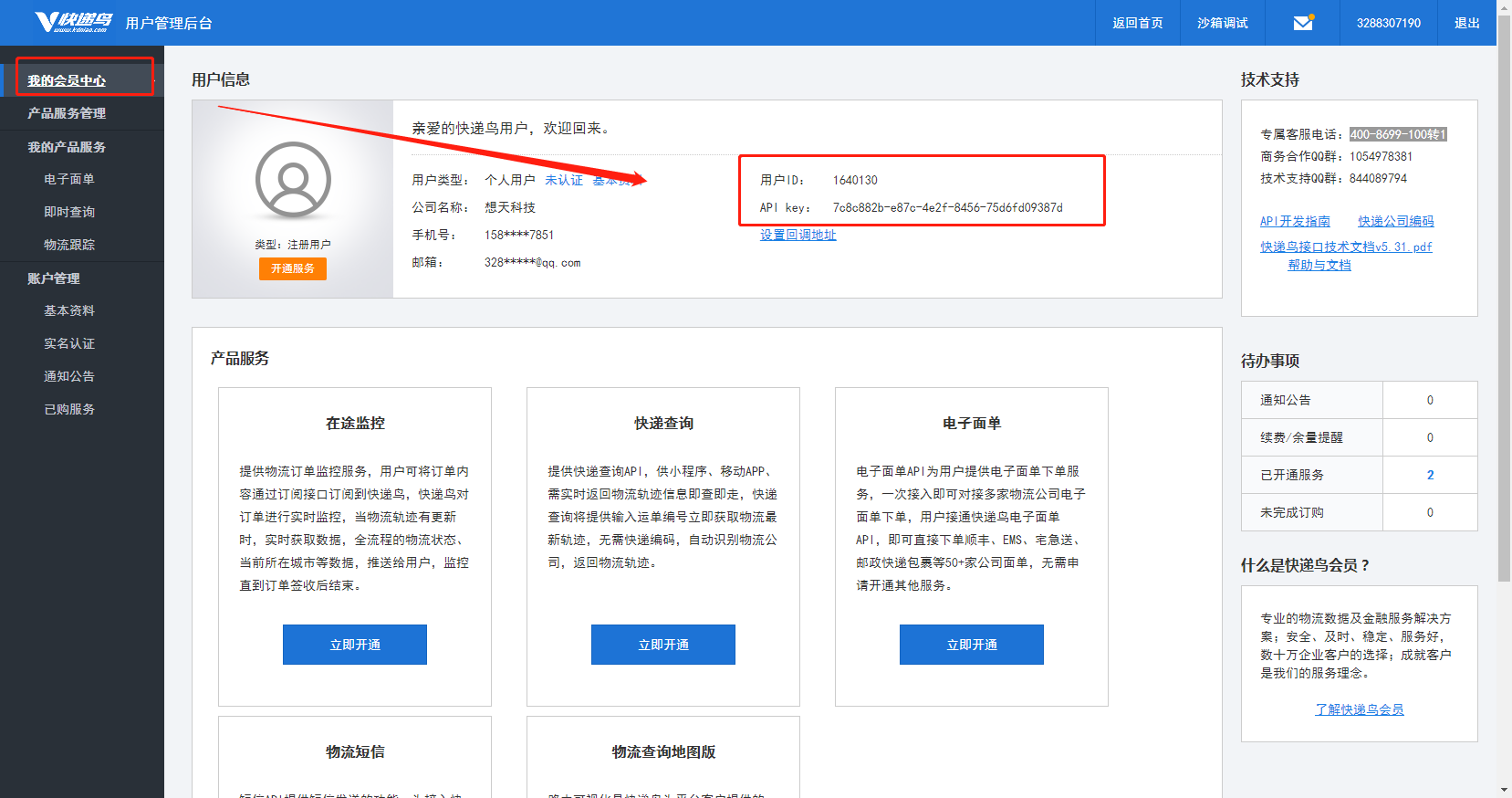Click the email 328*****@qq.com
Viewport: 1512px width, 798px height.
pyautogui.click(x=532, y=262)
